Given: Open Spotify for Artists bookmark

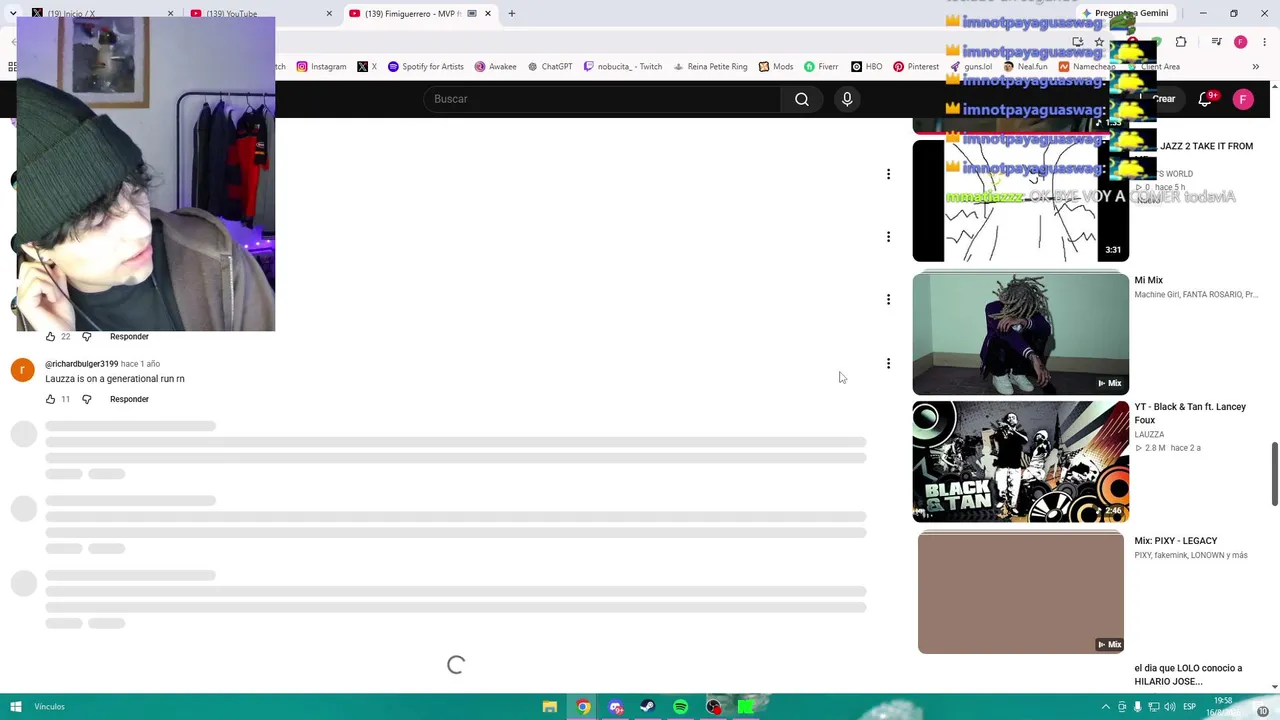Looking at the screenshot, I should [425, 67].
